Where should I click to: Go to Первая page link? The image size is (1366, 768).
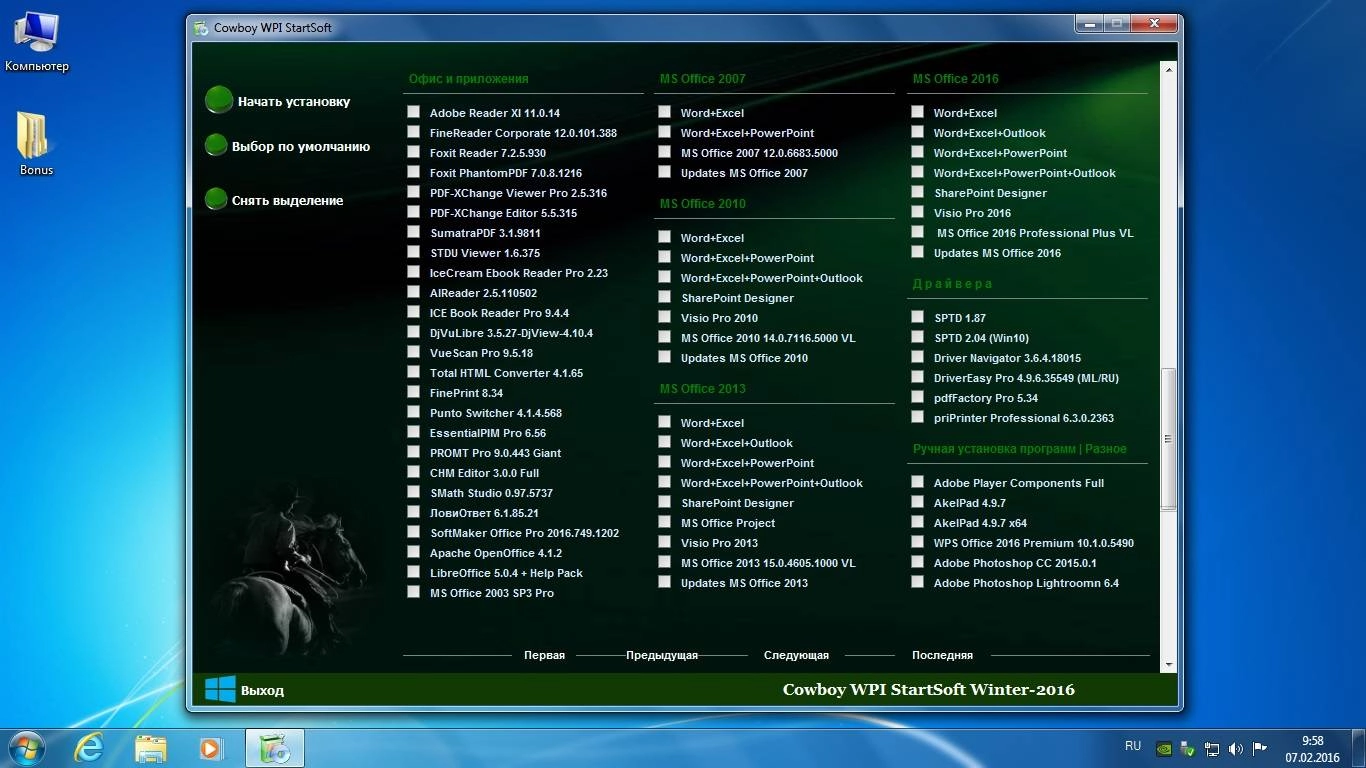(544, 655)
